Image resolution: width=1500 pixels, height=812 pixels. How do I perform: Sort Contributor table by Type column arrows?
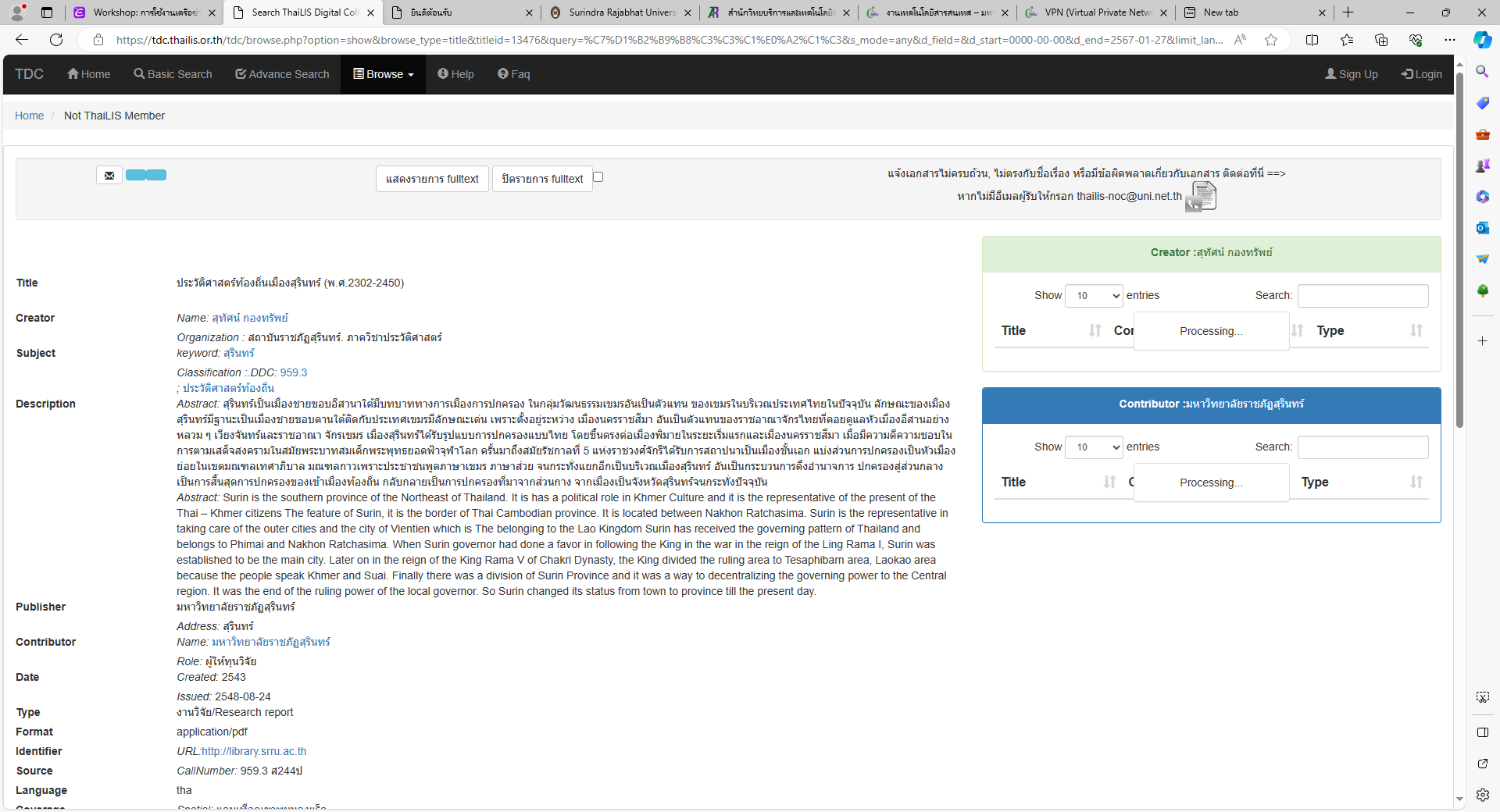[x=1416, y=483]
